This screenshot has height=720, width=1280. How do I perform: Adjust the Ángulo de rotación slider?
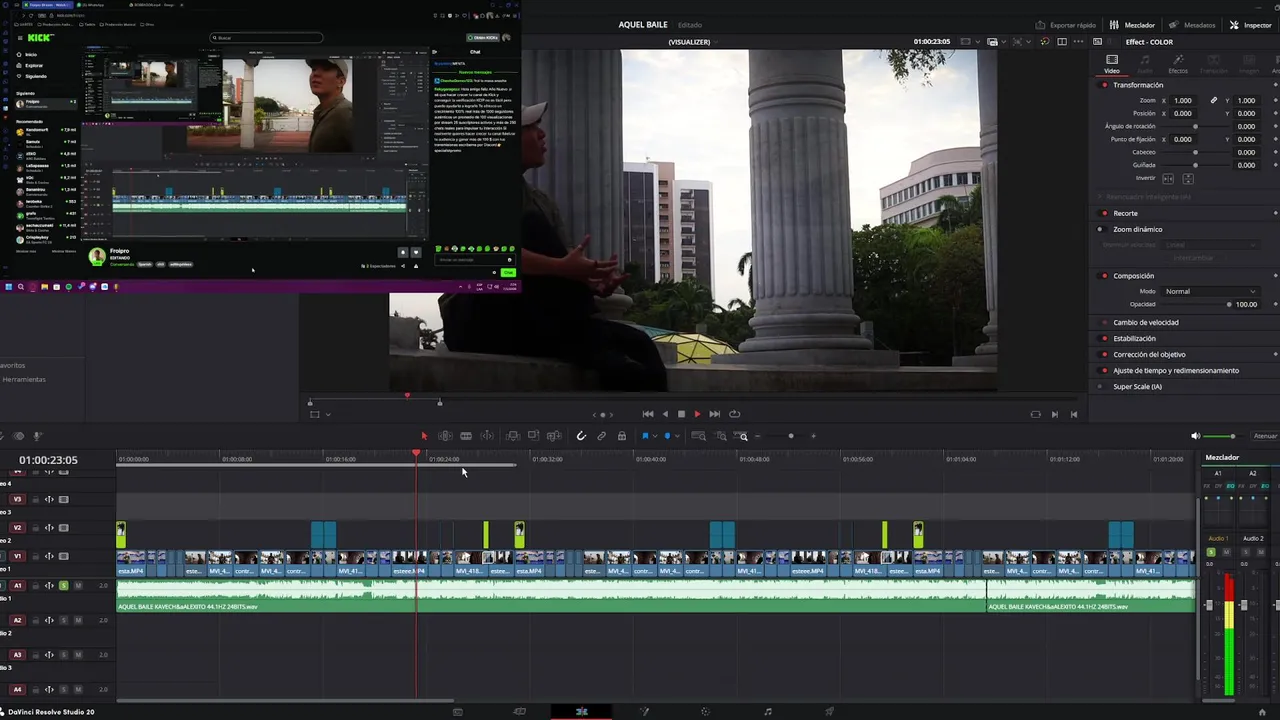(x=1196, y=126)
